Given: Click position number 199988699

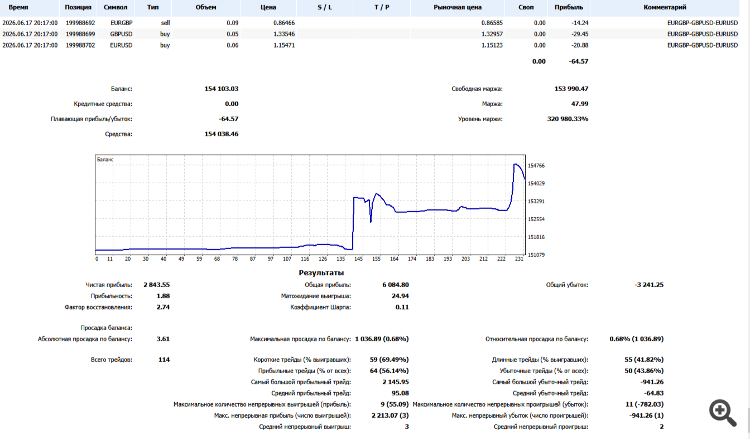Looking at the screenshot, I should click(80, 34).
